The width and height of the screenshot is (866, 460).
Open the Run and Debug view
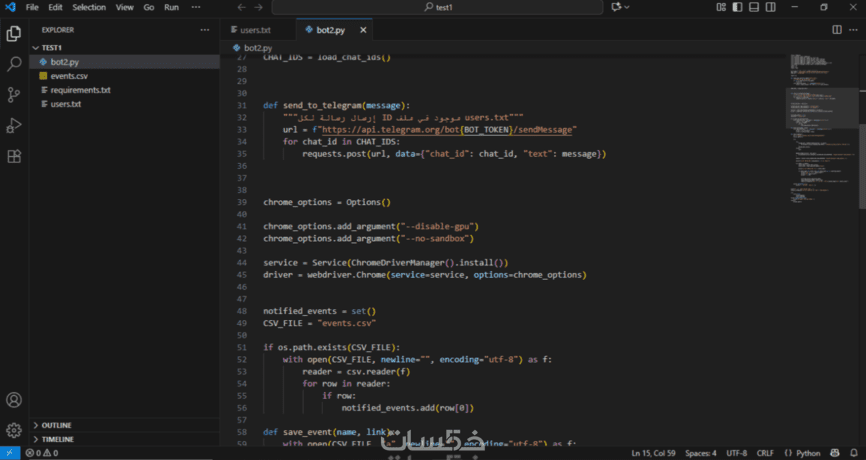coord(14,126)
